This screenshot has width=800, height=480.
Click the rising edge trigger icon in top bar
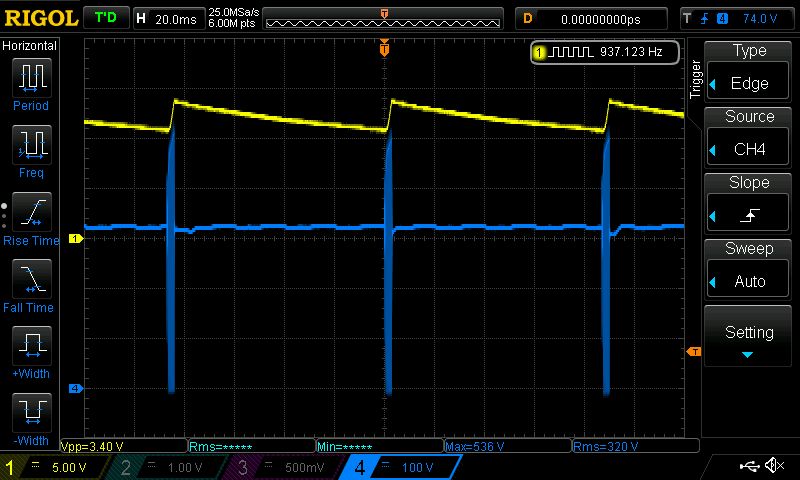705,19
